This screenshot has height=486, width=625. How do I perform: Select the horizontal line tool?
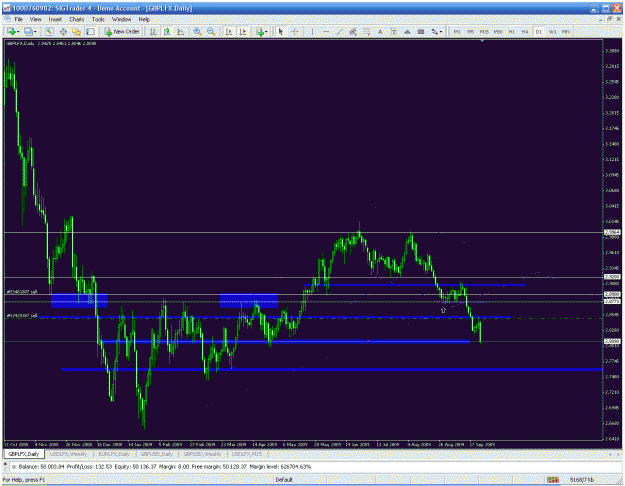326,31
